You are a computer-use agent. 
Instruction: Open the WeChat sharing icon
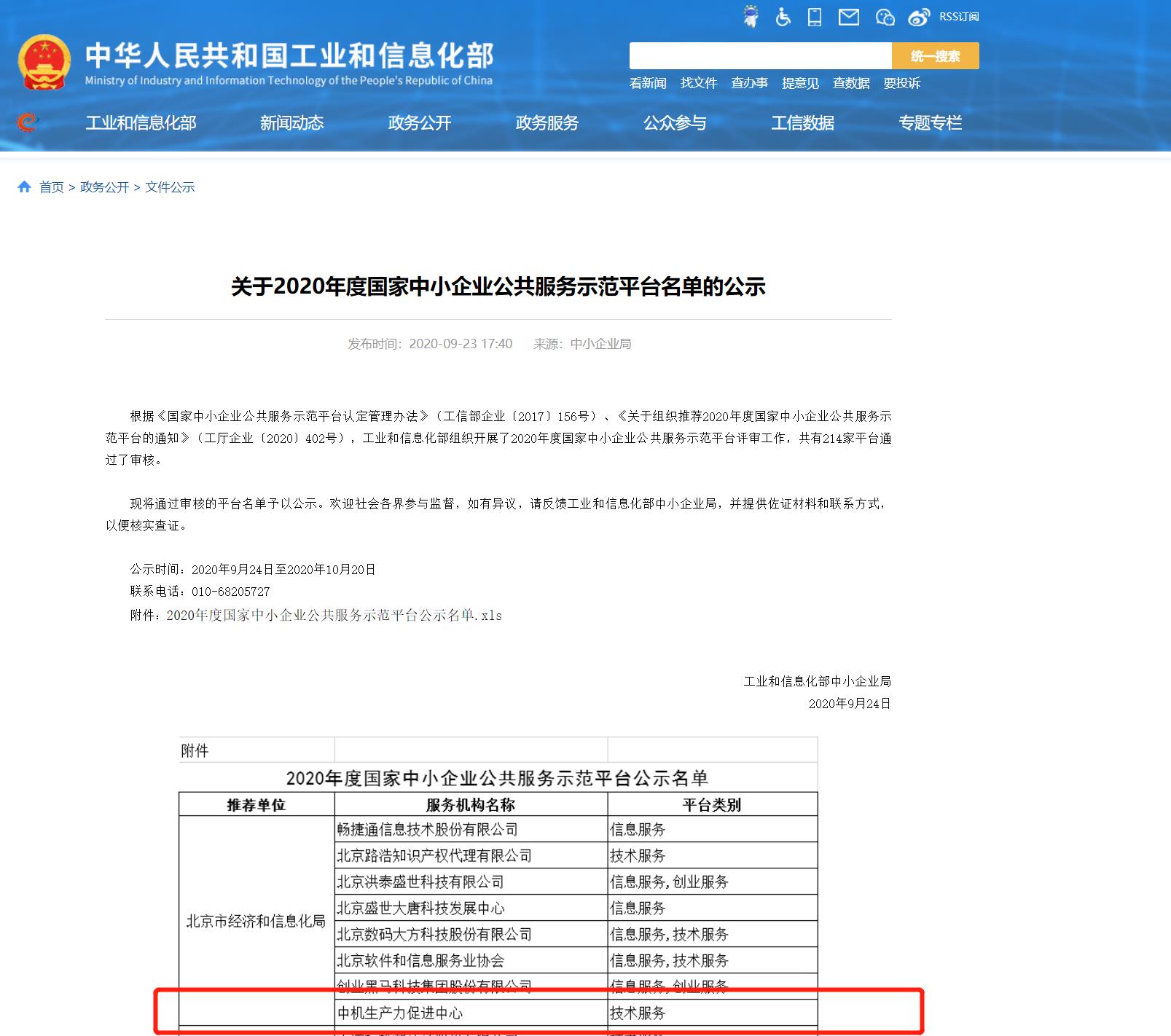(x=885, y=16)
